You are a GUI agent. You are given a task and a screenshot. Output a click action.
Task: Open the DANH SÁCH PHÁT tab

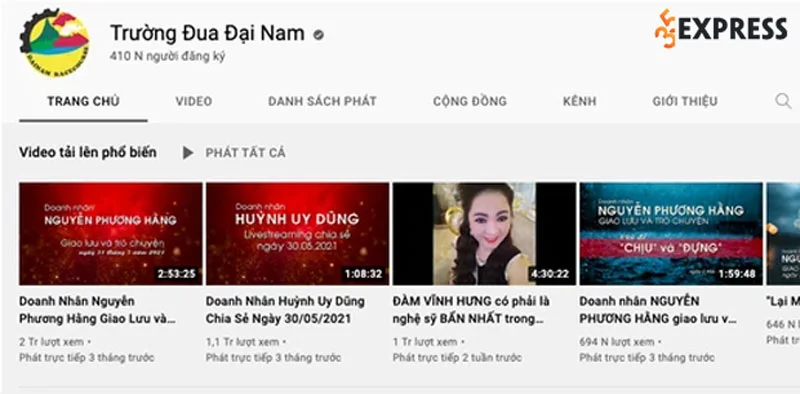coord(322,101)
